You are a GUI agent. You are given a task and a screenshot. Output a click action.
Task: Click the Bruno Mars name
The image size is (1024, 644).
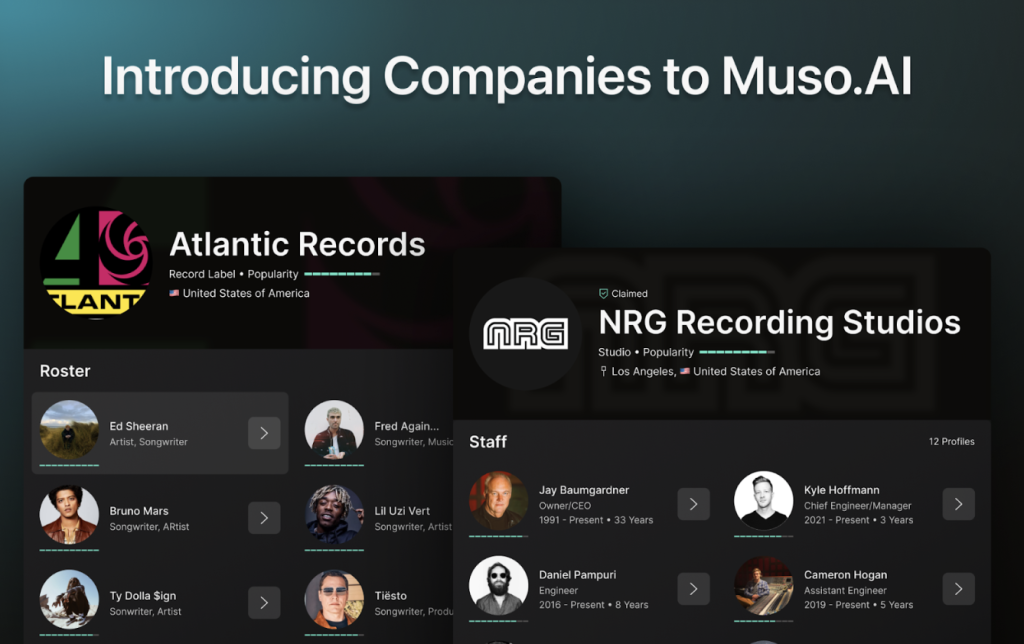(139, 511)
